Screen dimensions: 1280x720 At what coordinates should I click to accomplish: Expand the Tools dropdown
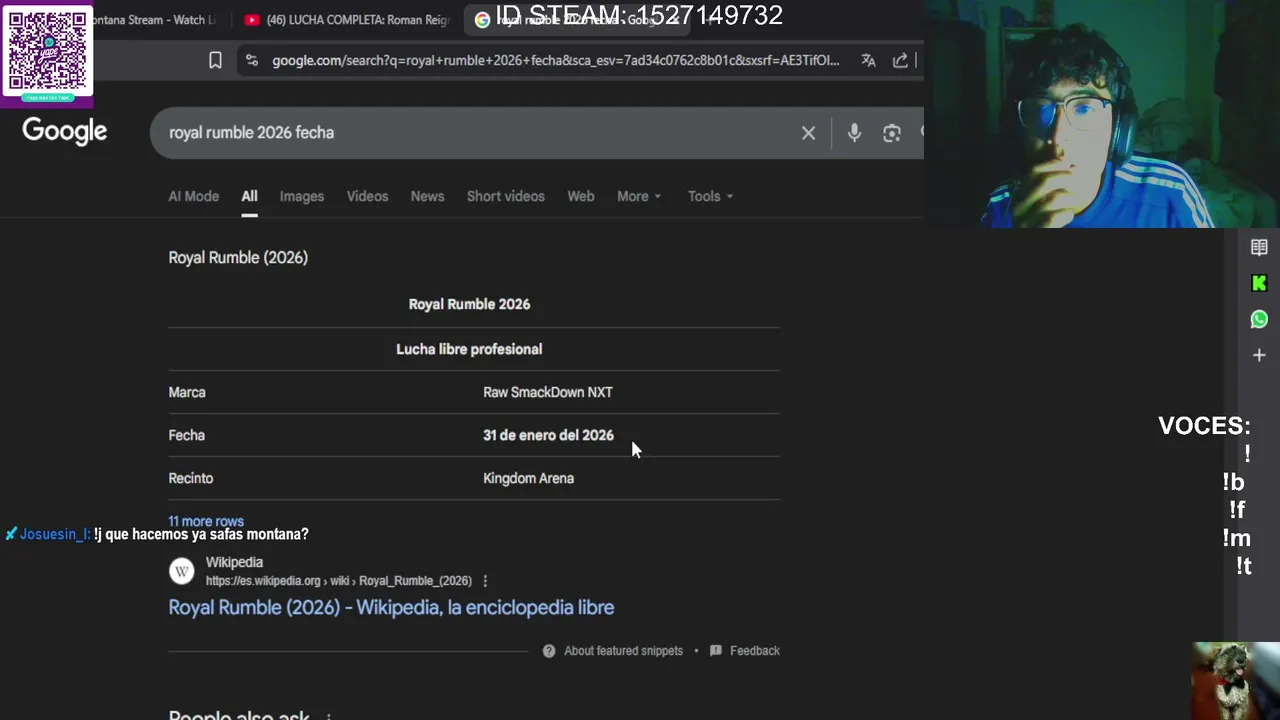coord(710,196)
